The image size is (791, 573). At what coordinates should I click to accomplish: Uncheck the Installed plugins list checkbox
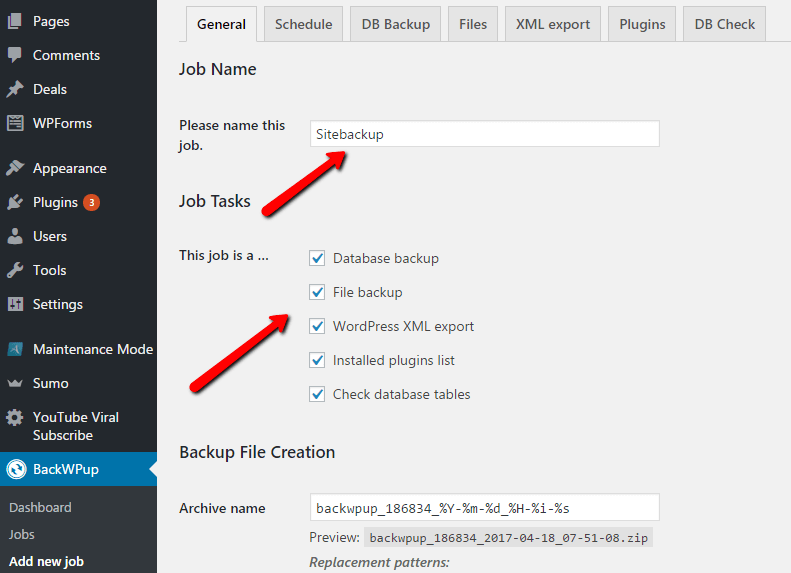click(317, 360)
